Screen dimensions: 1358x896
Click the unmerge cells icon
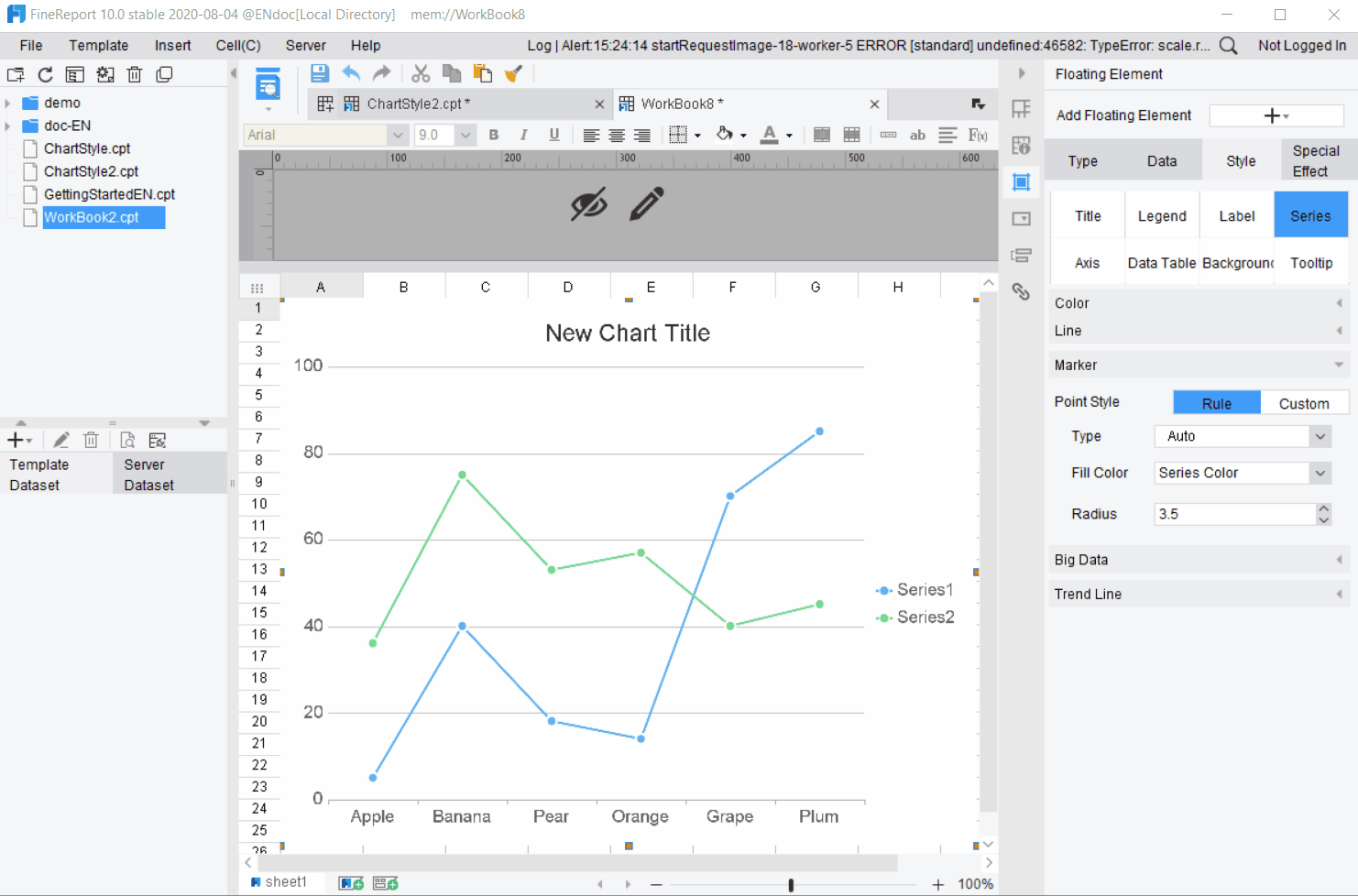click(851, 135)
